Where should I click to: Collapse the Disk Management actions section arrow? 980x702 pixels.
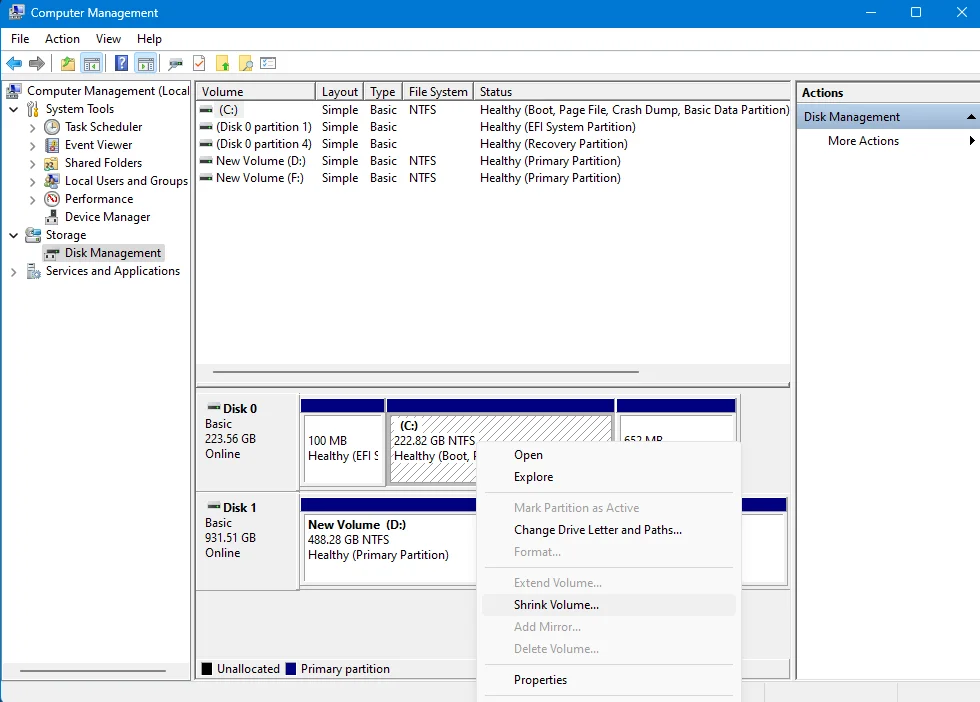point(971,117)
